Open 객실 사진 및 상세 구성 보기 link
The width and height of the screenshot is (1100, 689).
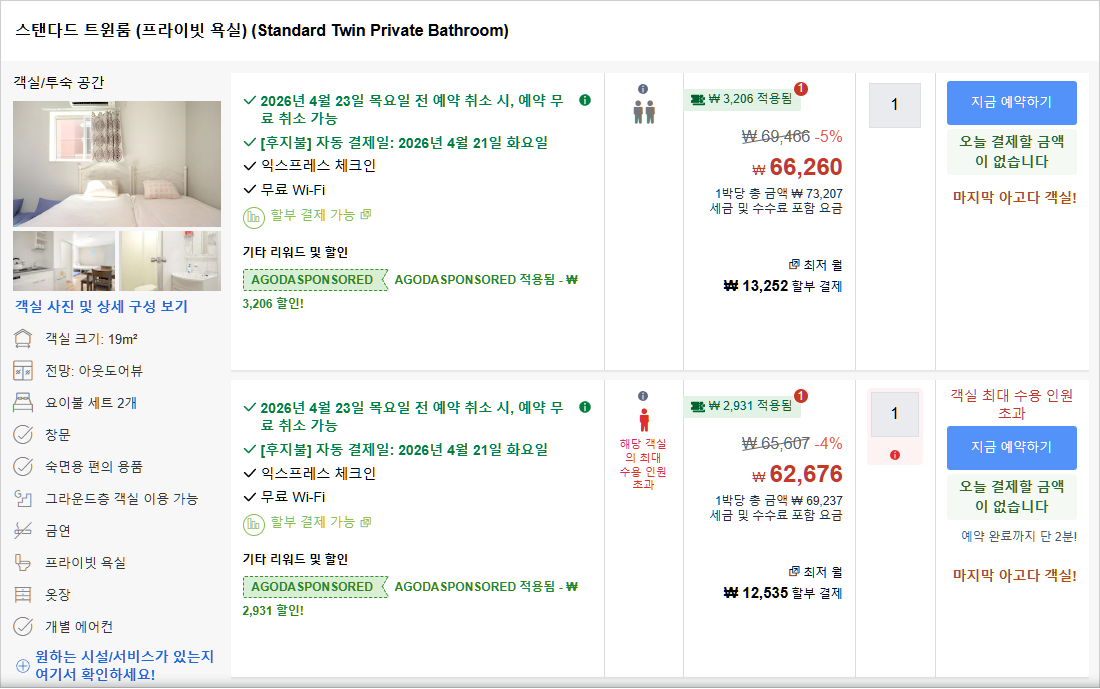point(101,307)
